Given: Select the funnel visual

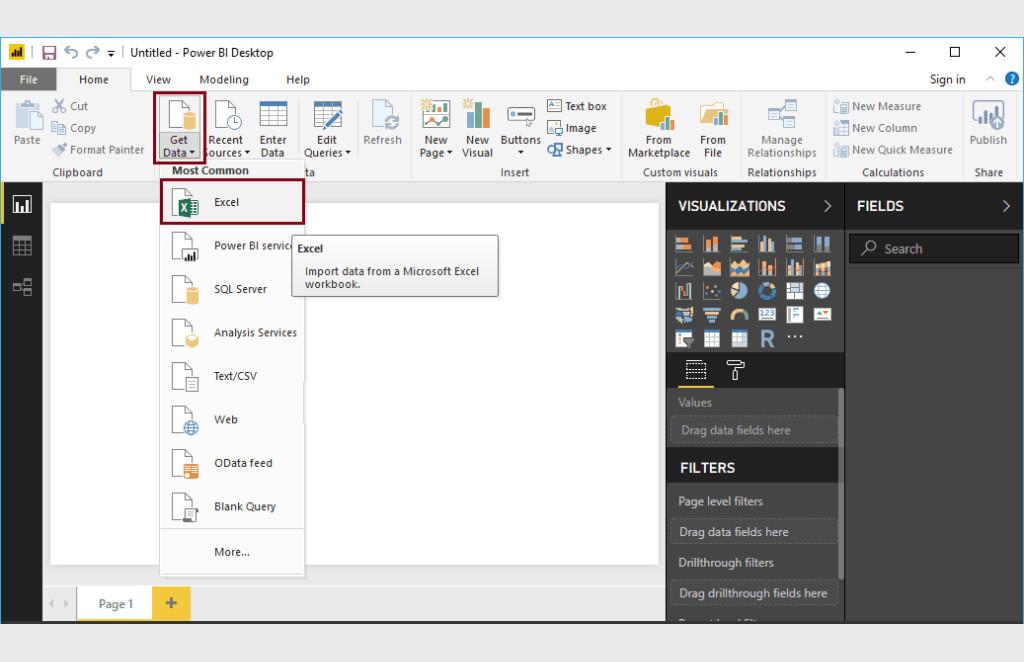Looking at the screenshot, I should 711,315.
